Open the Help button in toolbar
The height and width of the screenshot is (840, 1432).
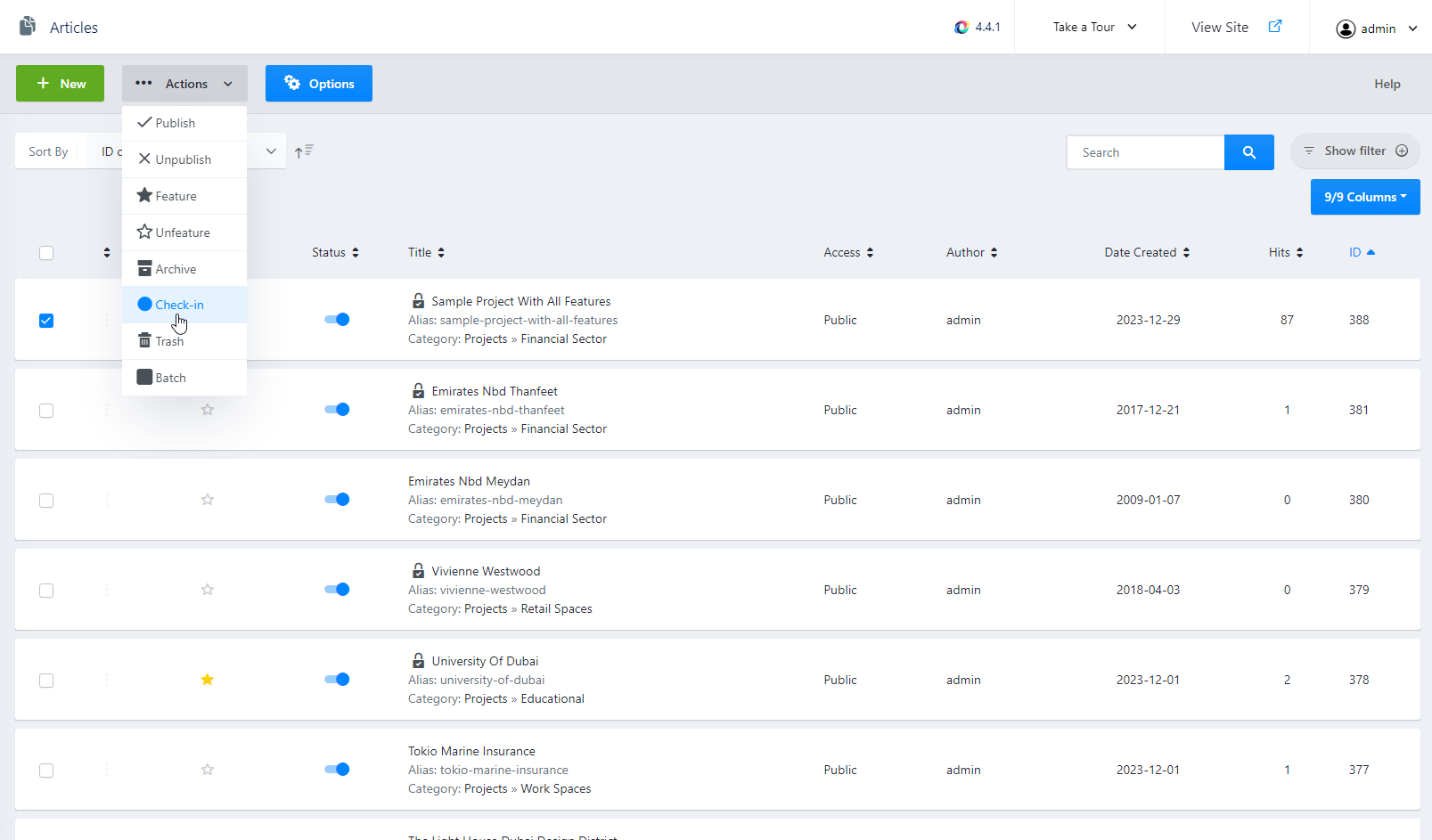1387,84
